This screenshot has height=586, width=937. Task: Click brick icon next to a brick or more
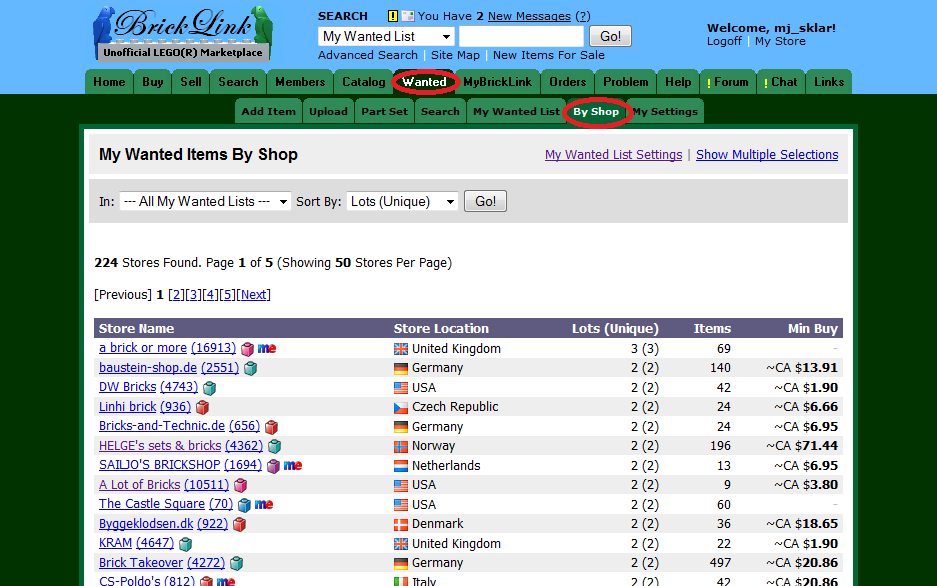tap(247, 349)
